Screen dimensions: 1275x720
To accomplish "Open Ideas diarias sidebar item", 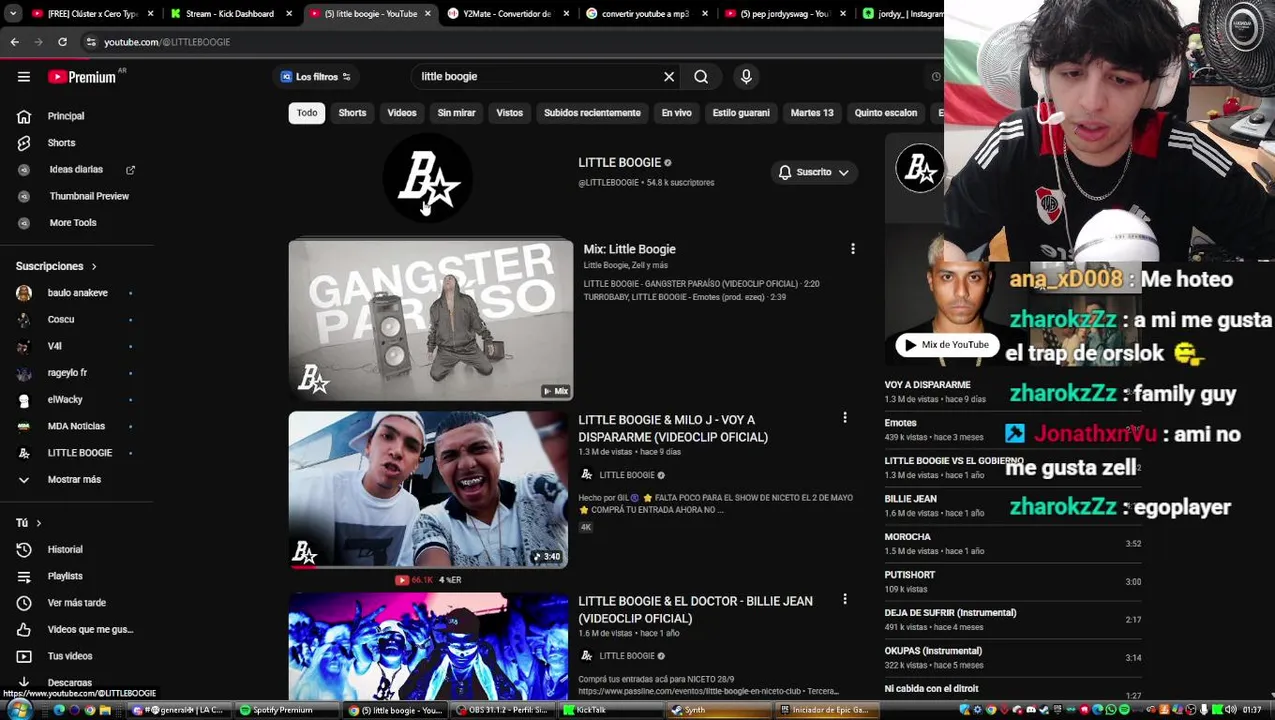I will 76,170.
